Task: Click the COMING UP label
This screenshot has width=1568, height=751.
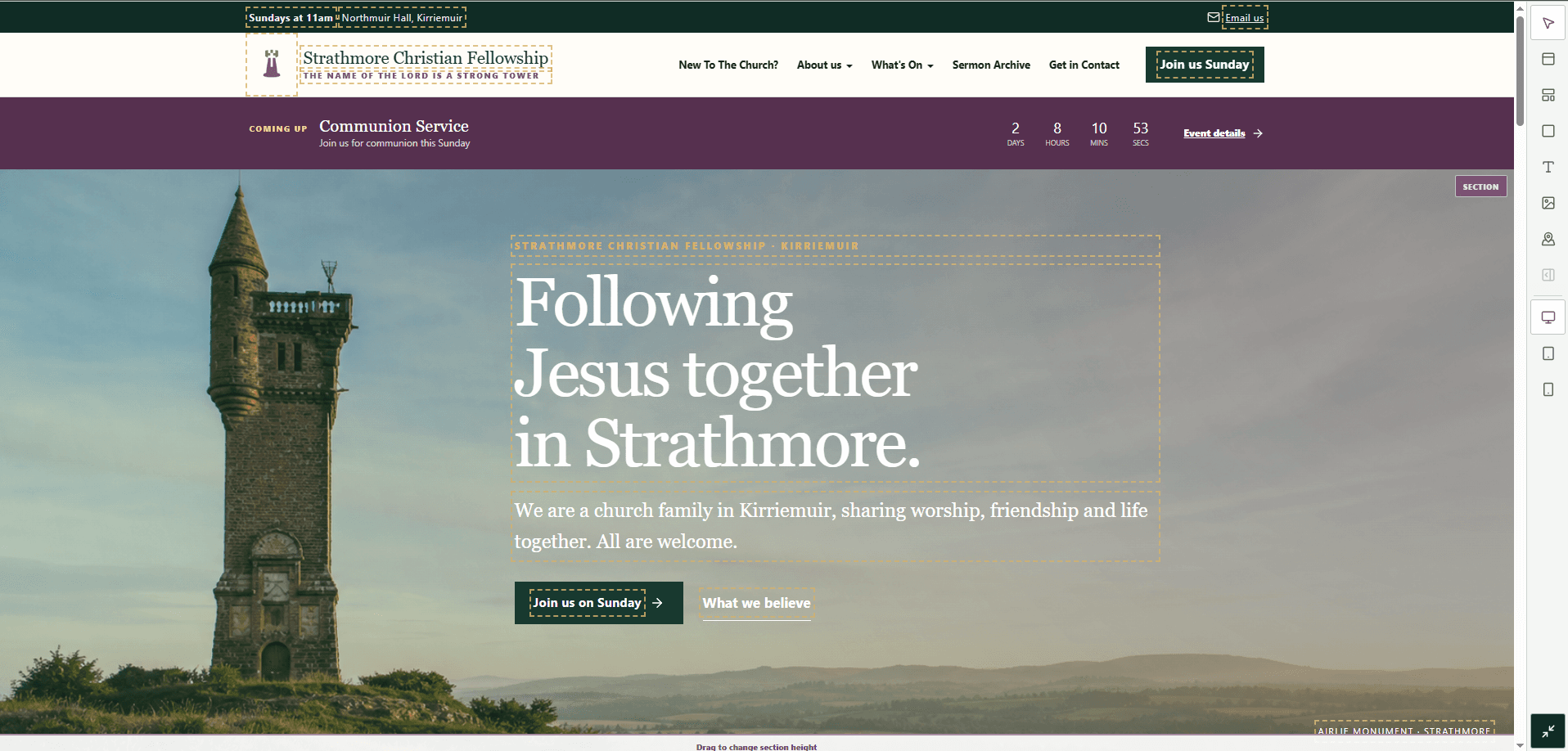Action: [278, 128]
